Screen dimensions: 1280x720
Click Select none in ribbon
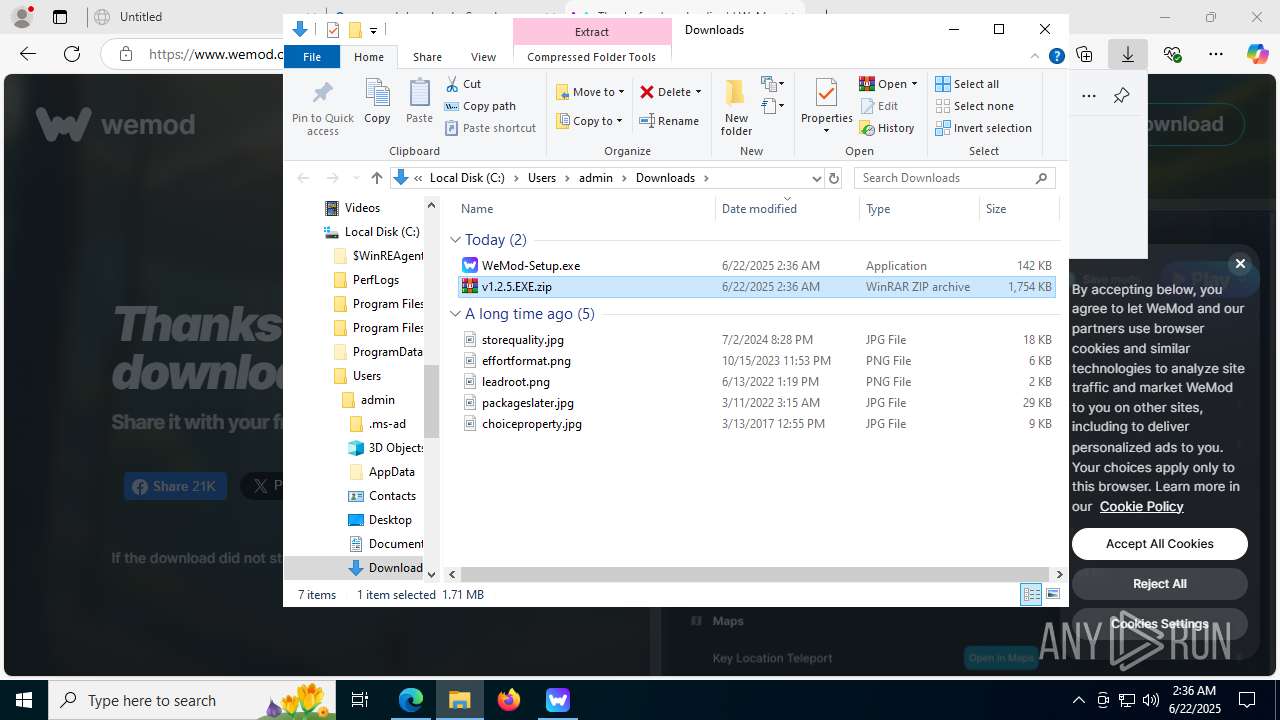(x=974, y=106)
